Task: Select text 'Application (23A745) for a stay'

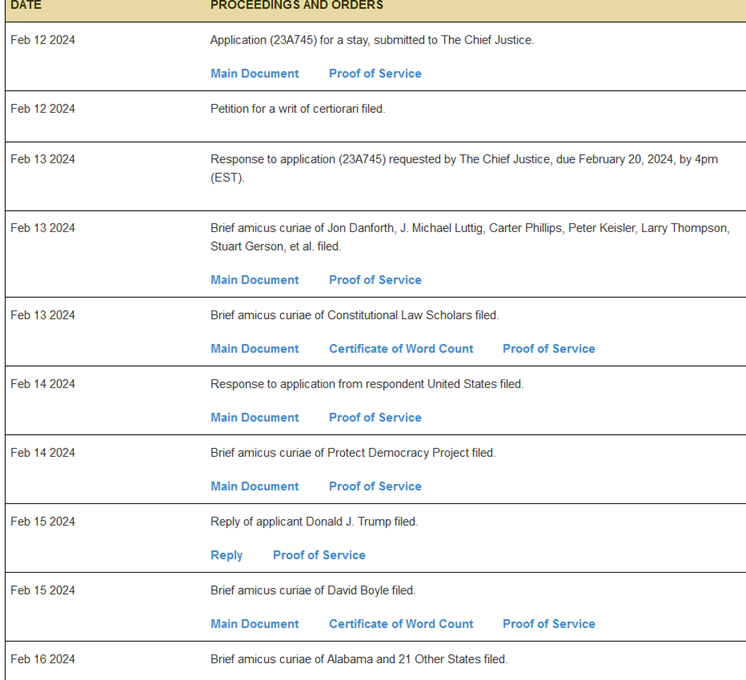Action: coord(289,40)
